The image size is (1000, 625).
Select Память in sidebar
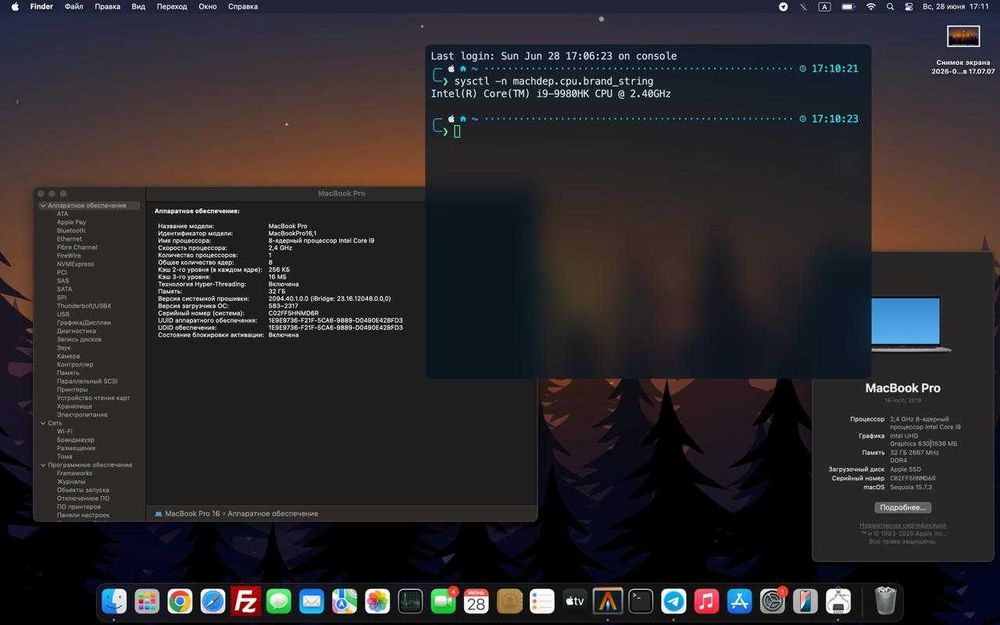pyautogui.click(x=68, y=373)
